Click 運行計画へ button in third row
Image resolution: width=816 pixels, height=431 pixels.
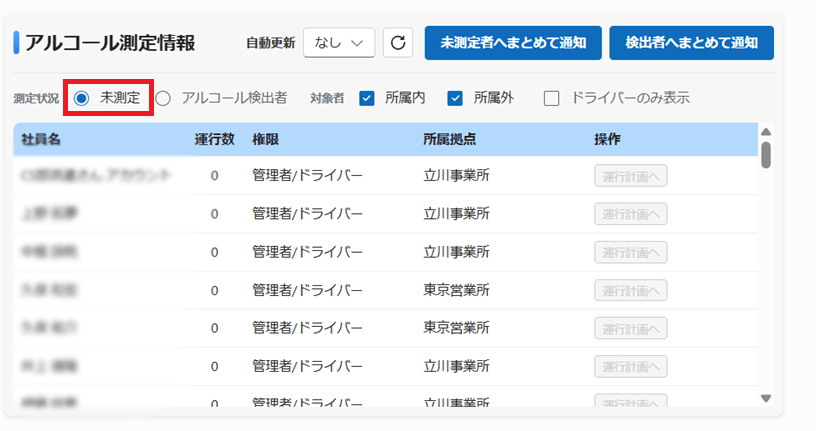[631, 252]
